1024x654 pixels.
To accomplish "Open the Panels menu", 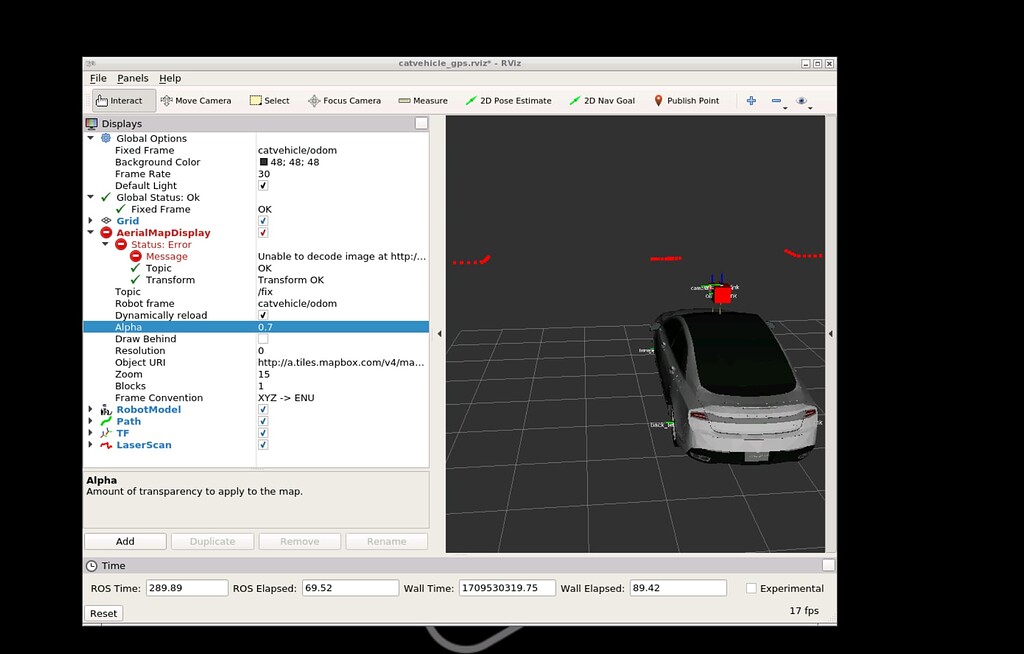I will (133, 78).
